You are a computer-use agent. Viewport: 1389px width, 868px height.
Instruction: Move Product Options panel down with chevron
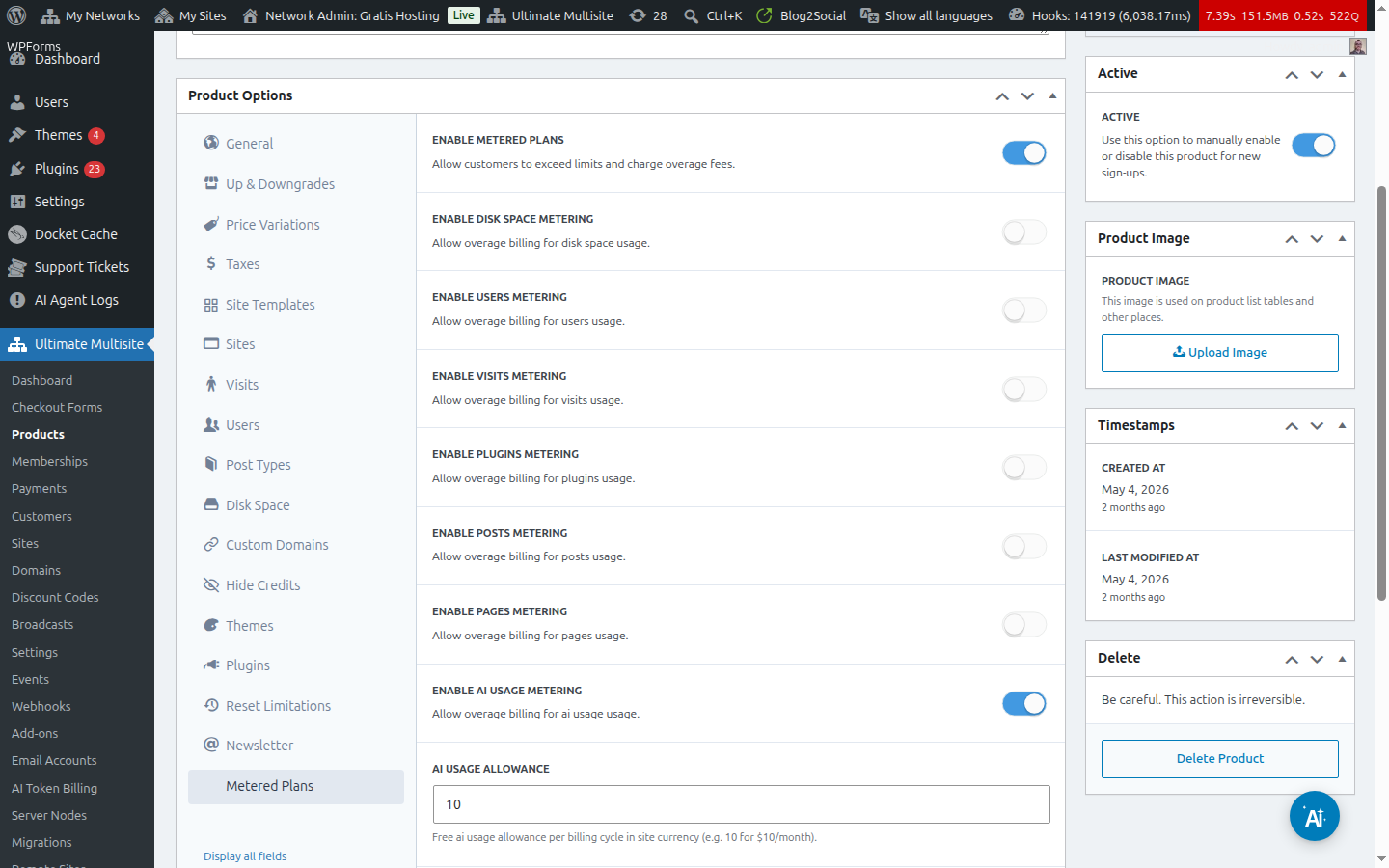tap(1027, 95)
